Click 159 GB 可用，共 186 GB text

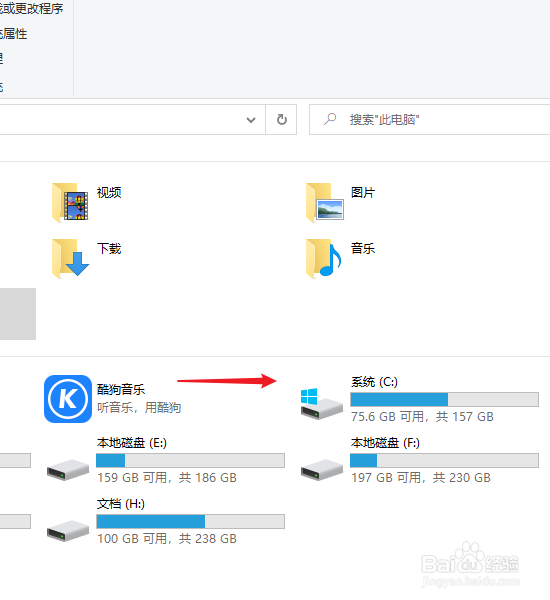(167, 478)
